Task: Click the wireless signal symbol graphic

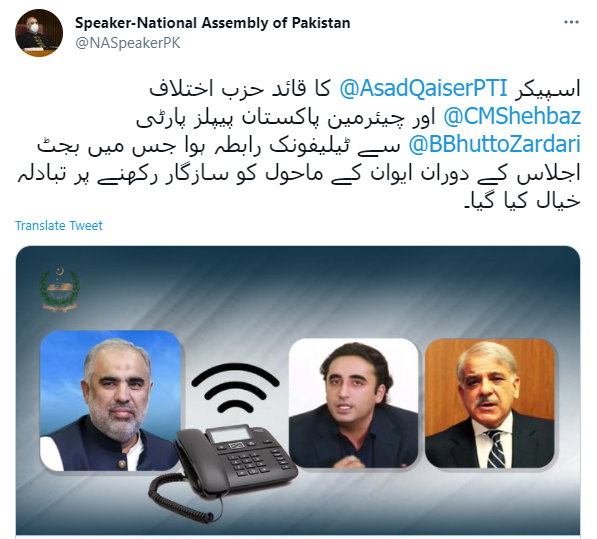Action: click(x=235, y=388)
